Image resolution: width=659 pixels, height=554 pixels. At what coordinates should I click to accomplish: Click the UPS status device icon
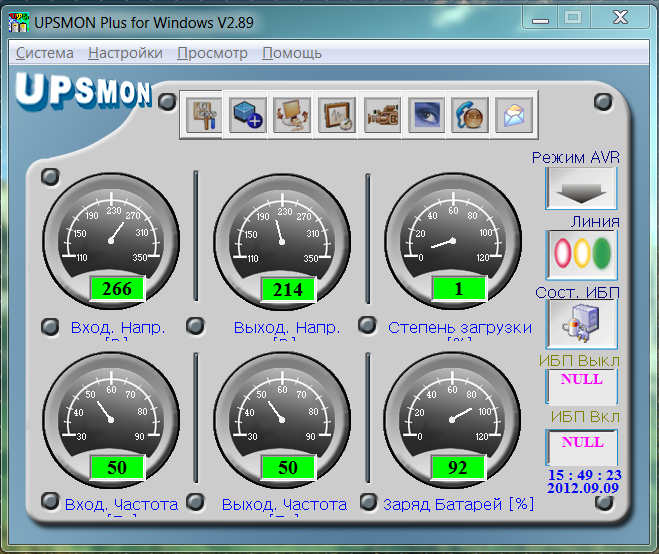[581, 324]
